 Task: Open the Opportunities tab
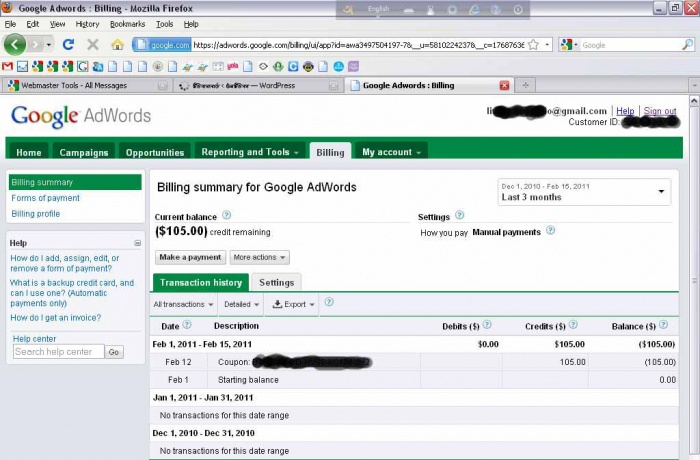pos(155,152)
